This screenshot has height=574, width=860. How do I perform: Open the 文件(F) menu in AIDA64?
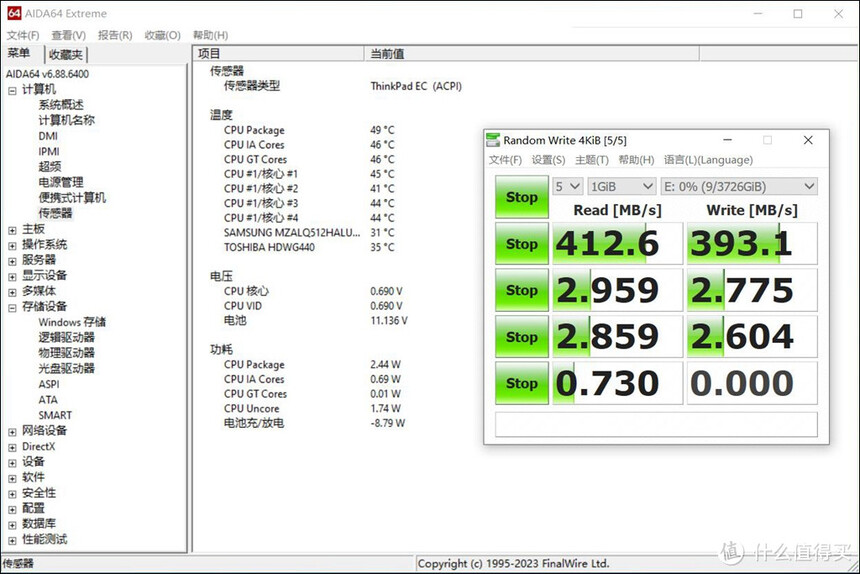pos(23,35)
